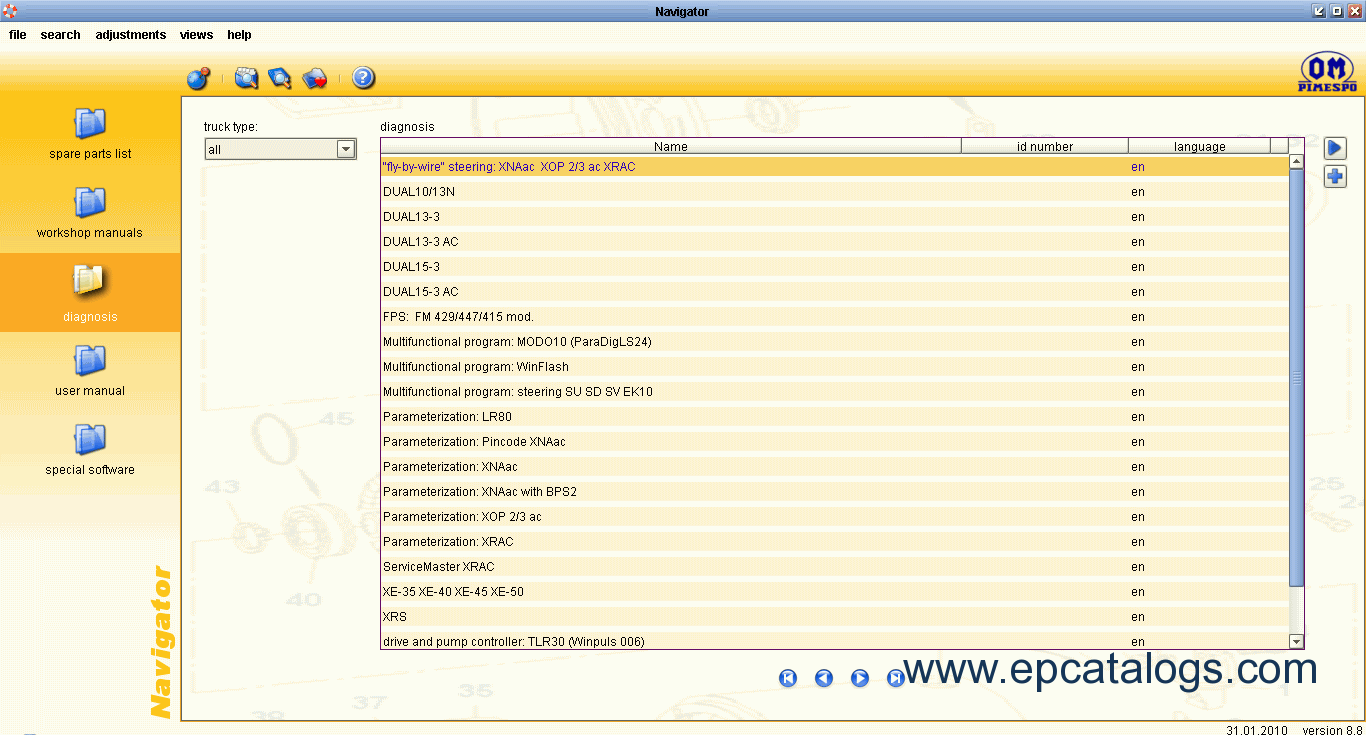Select Multifunctional program: steering SU SD row
This screenshot has height=735, width=1366.
(835, 392)
